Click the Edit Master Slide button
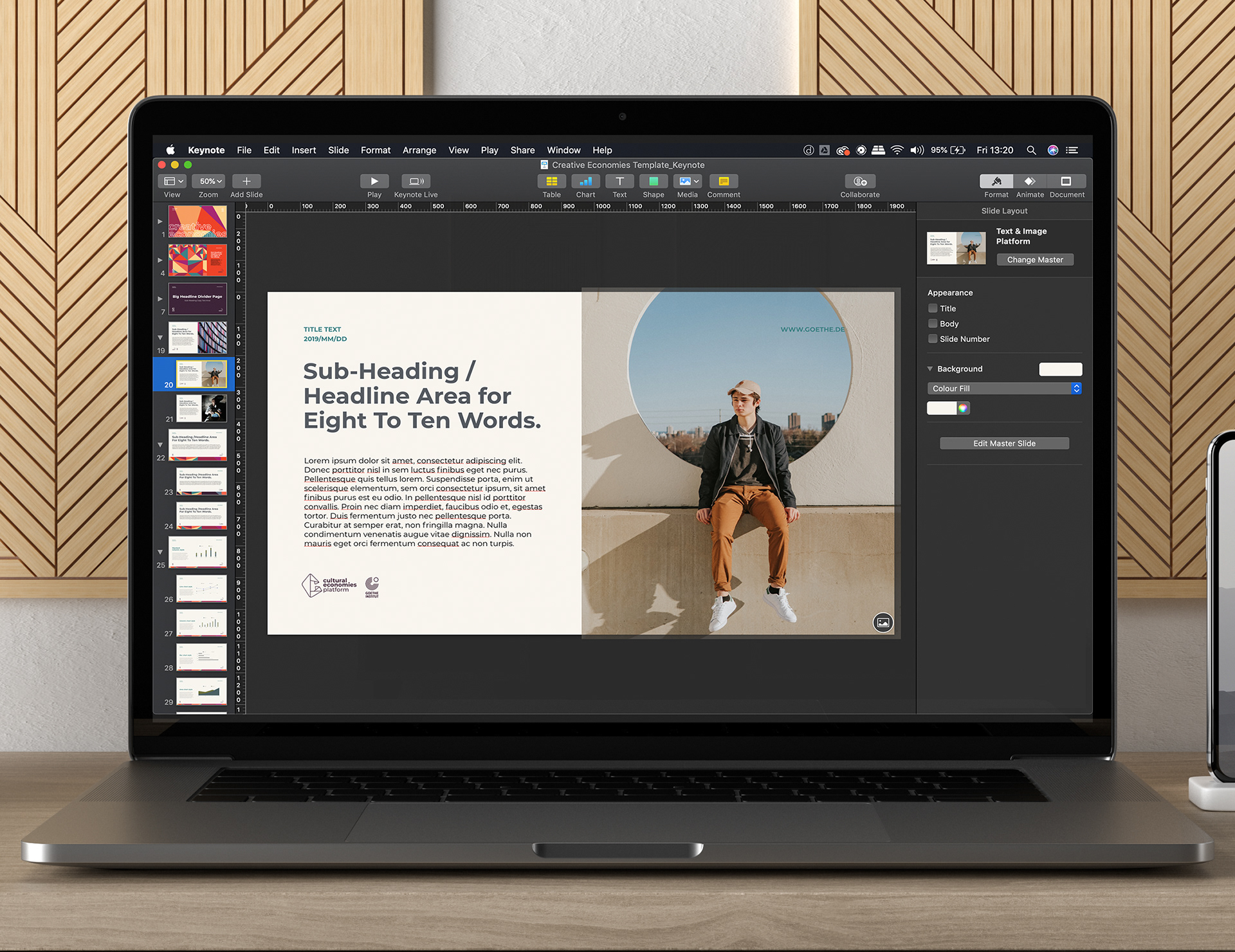 (1004, 443)
